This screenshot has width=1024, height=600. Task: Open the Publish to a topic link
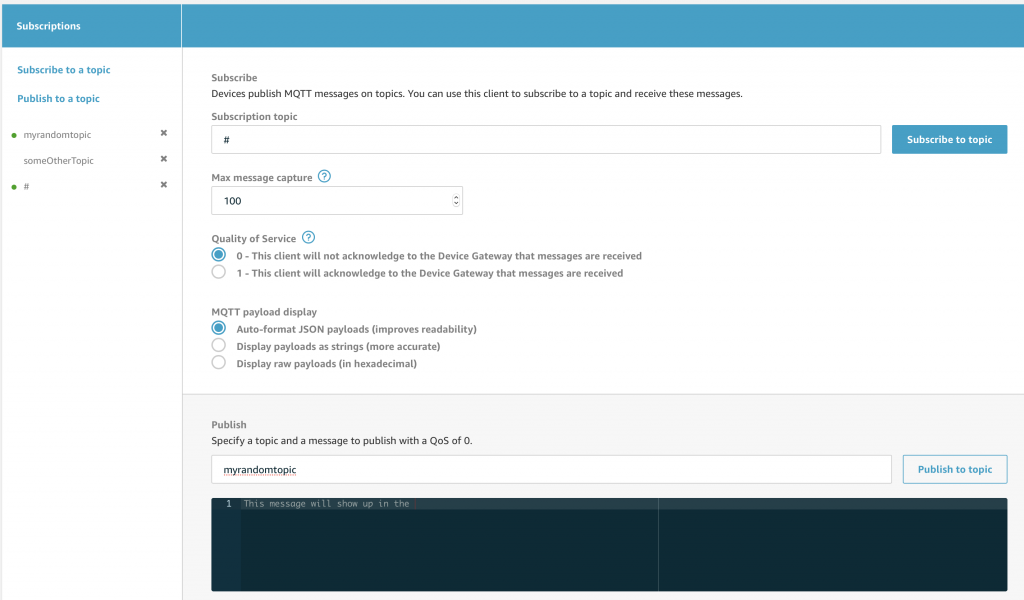click(x=58, y=99)
